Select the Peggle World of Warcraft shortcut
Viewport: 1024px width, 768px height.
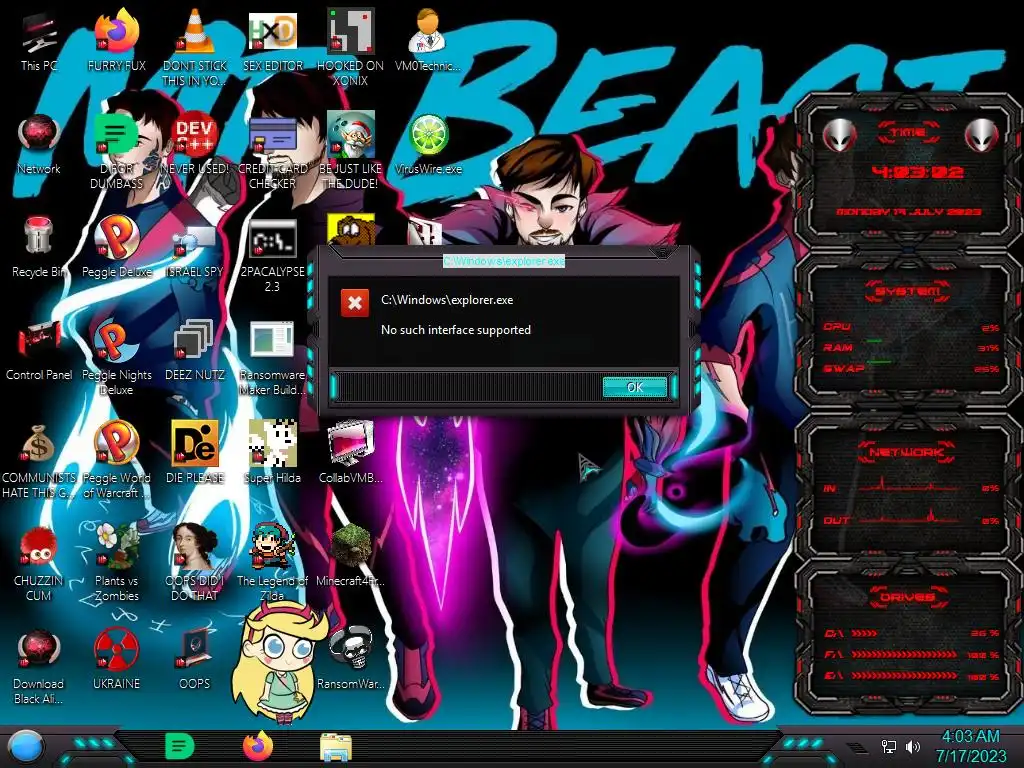(116, 461)
